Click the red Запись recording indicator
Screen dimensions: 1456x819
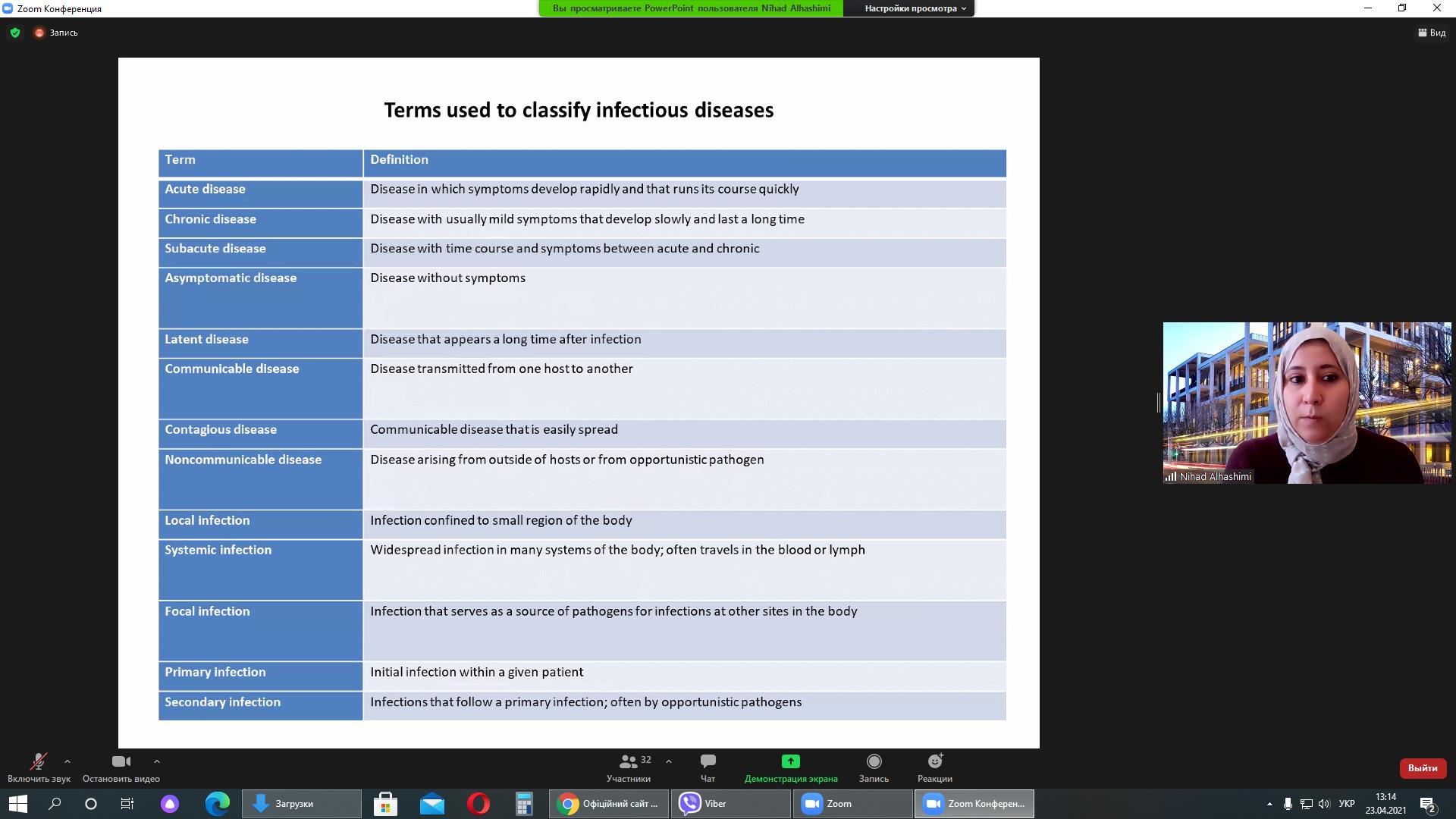pyautogui.click(x=56, y=33)
